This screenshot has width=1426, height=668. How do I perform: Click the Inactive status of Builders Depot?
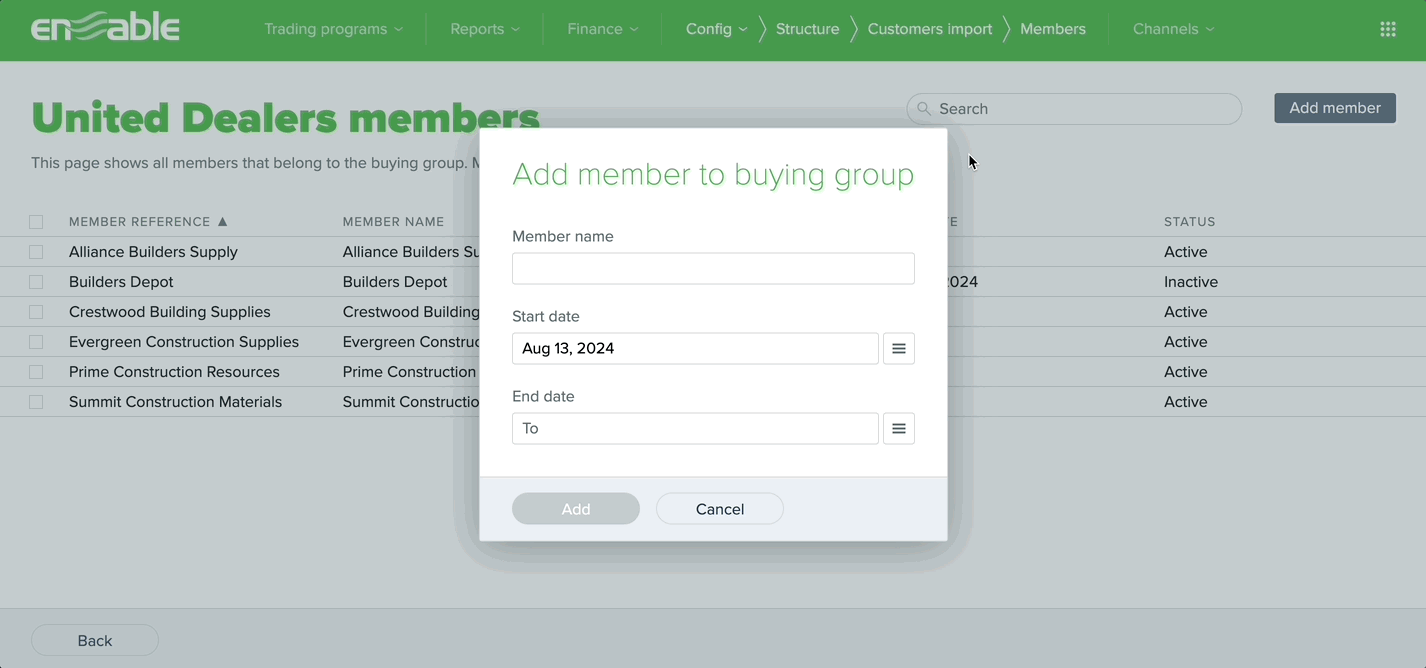[1191, 282]
